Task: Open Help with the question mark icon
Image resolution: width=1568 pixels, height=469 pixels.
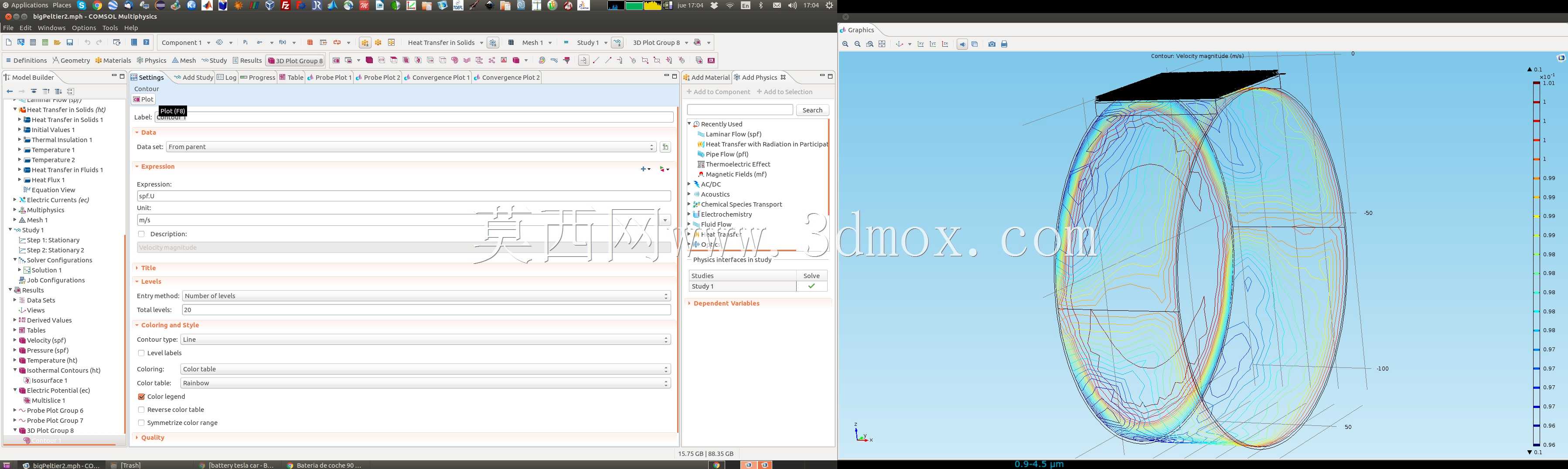Action: pos(146,43)
